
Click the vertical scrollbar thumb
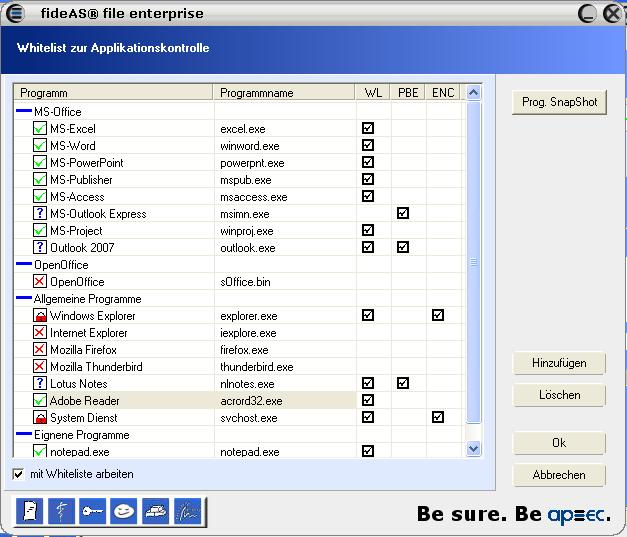click(x=473, y=262)
